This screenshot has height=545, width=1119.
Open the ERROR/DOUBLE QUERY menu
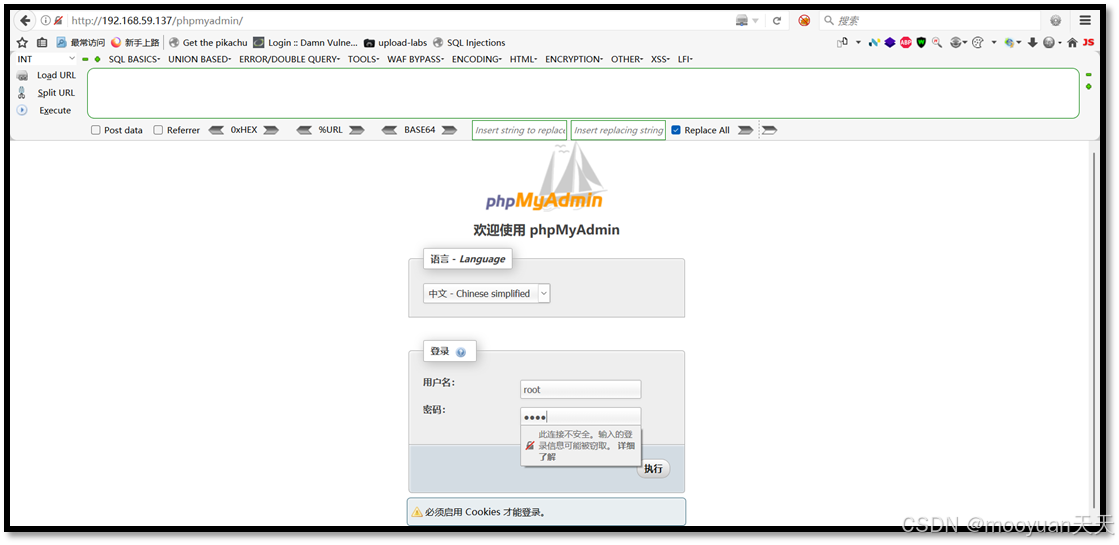click(289, 59)
